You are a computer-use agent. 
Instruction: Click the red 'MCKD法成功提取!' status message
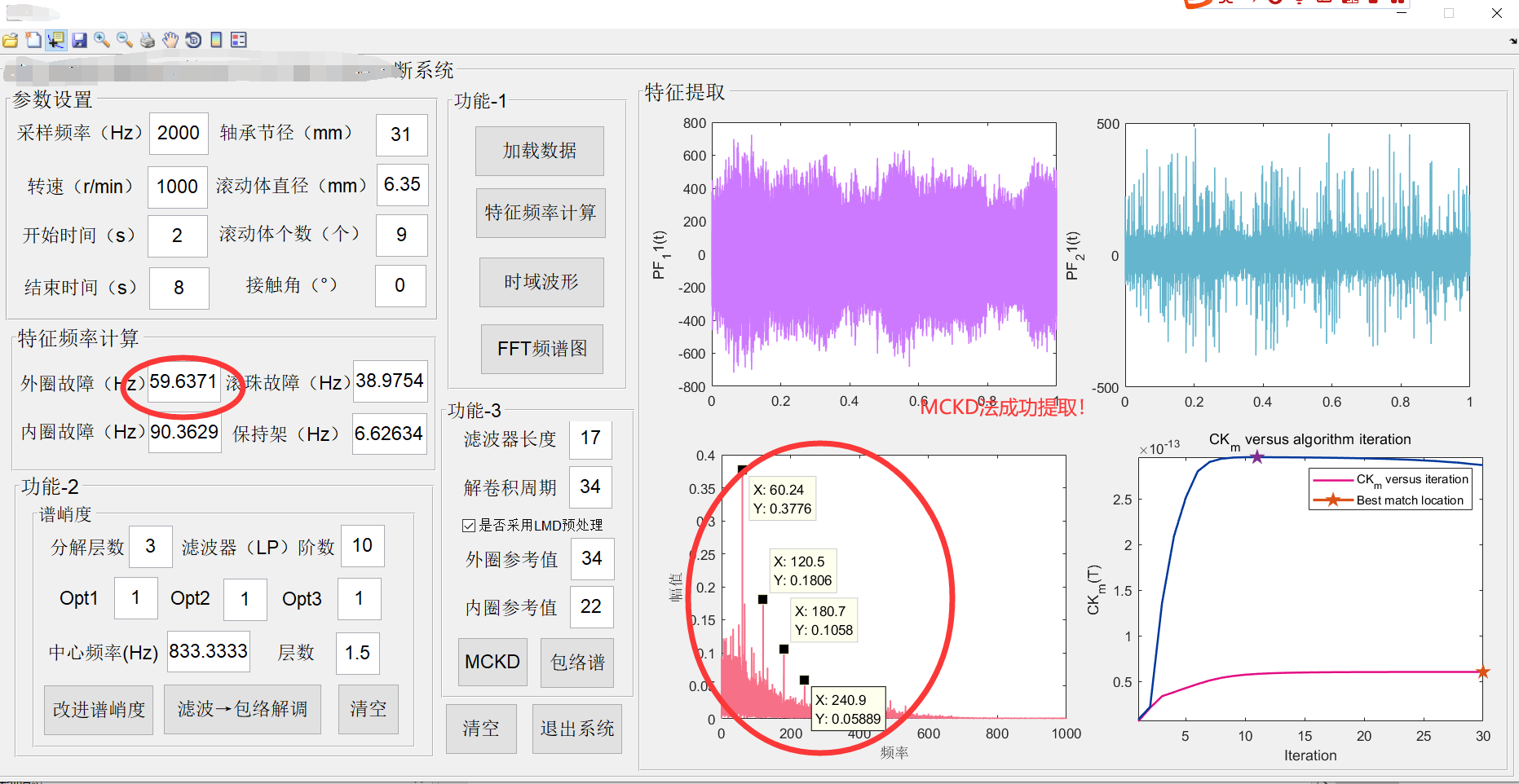(1002, 407)
